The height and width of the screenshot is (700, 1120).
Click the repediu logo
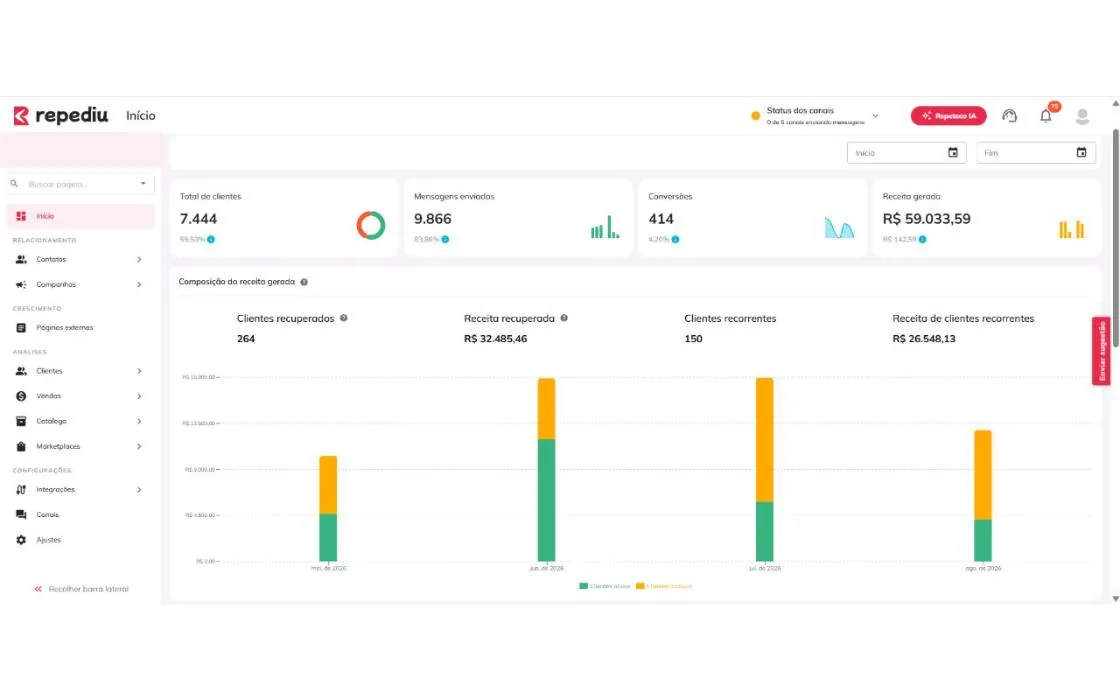point(61,116)
